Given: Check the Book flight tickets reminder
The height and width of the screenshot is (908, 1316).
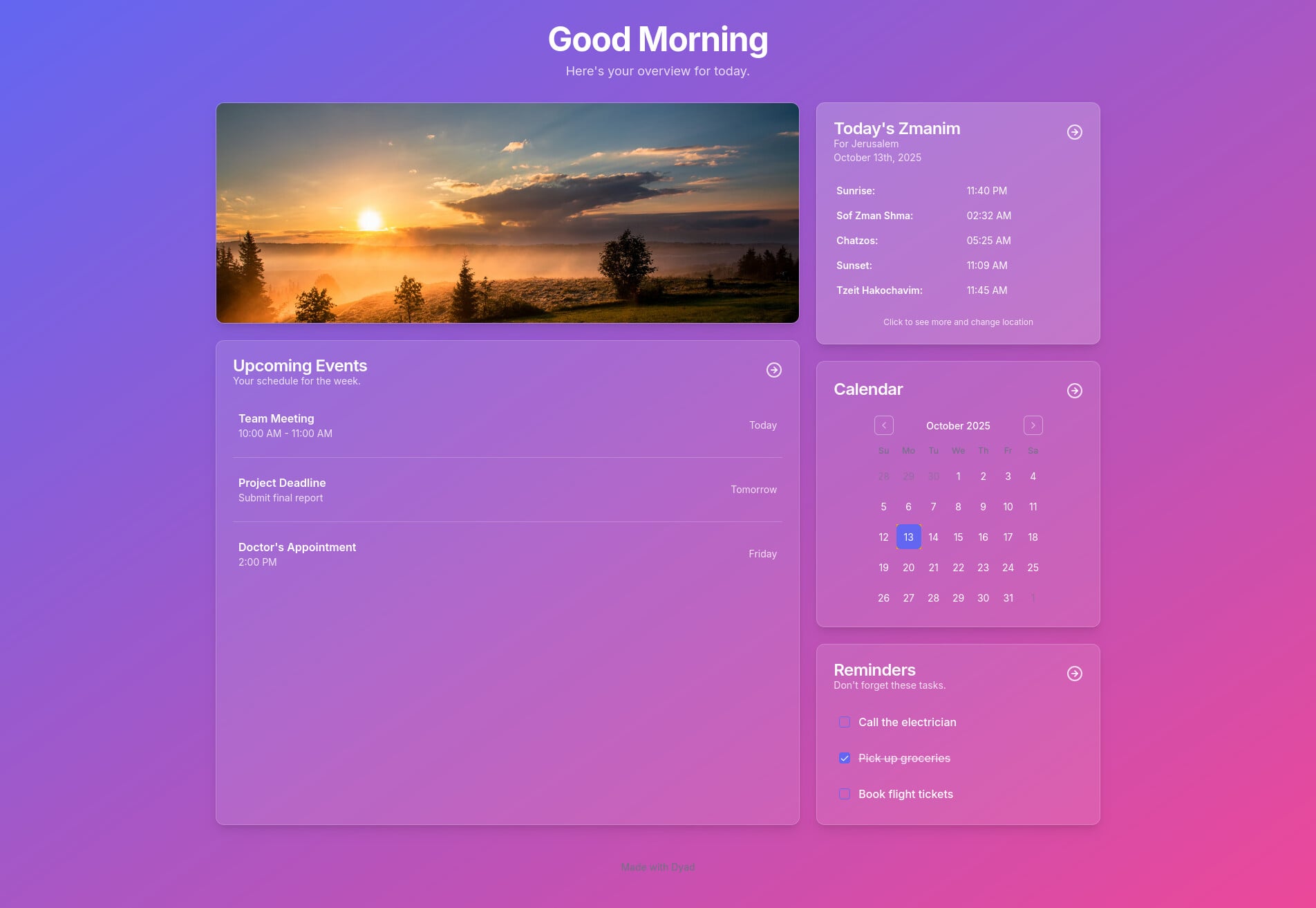Looking at the screenshot, I should pyautogui.click(x=845, y=794).
